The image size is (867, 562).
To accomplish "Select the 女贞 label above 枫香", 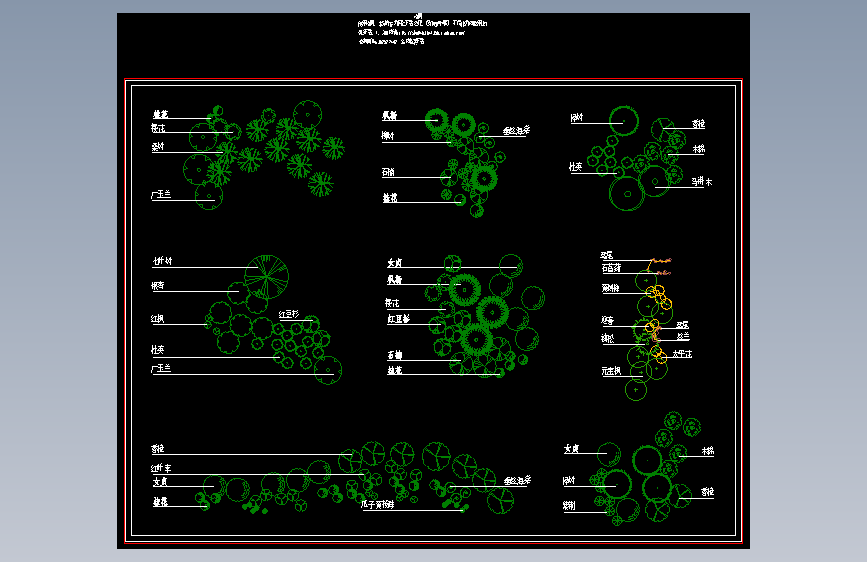I will tap(395, 262).
